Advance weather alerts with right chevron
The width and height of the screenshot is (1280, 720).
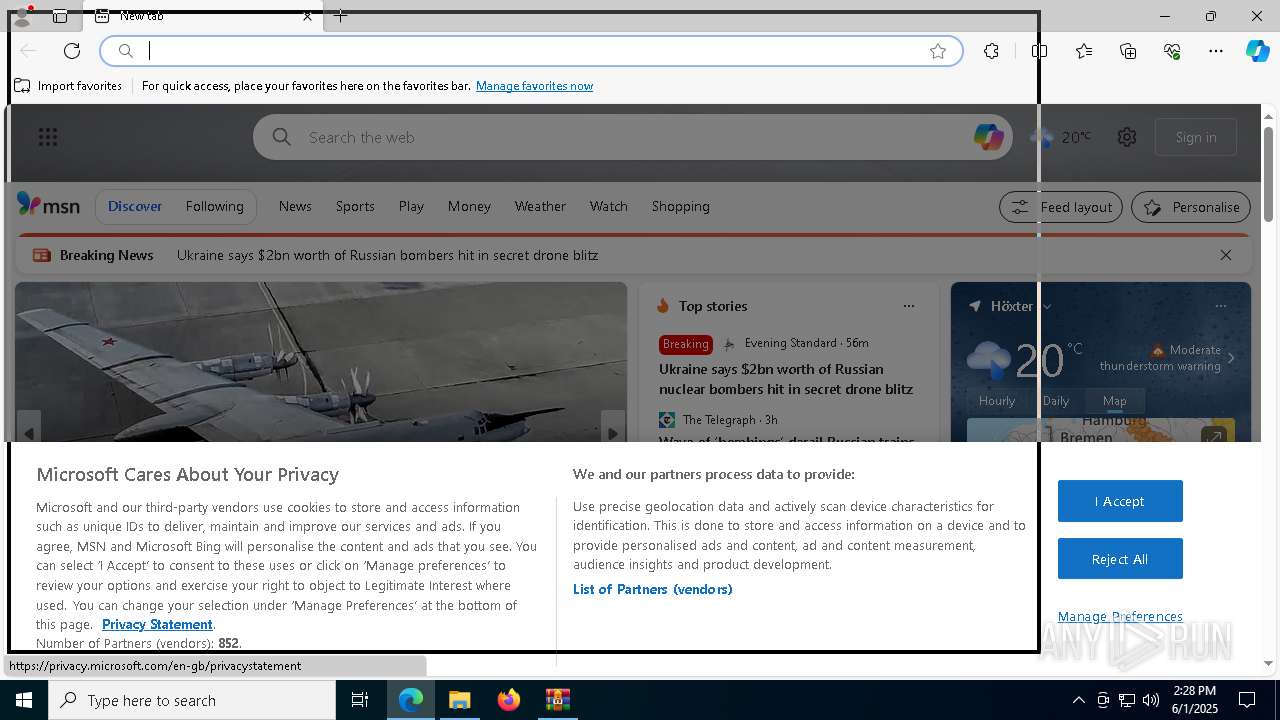coord(1231,358)
